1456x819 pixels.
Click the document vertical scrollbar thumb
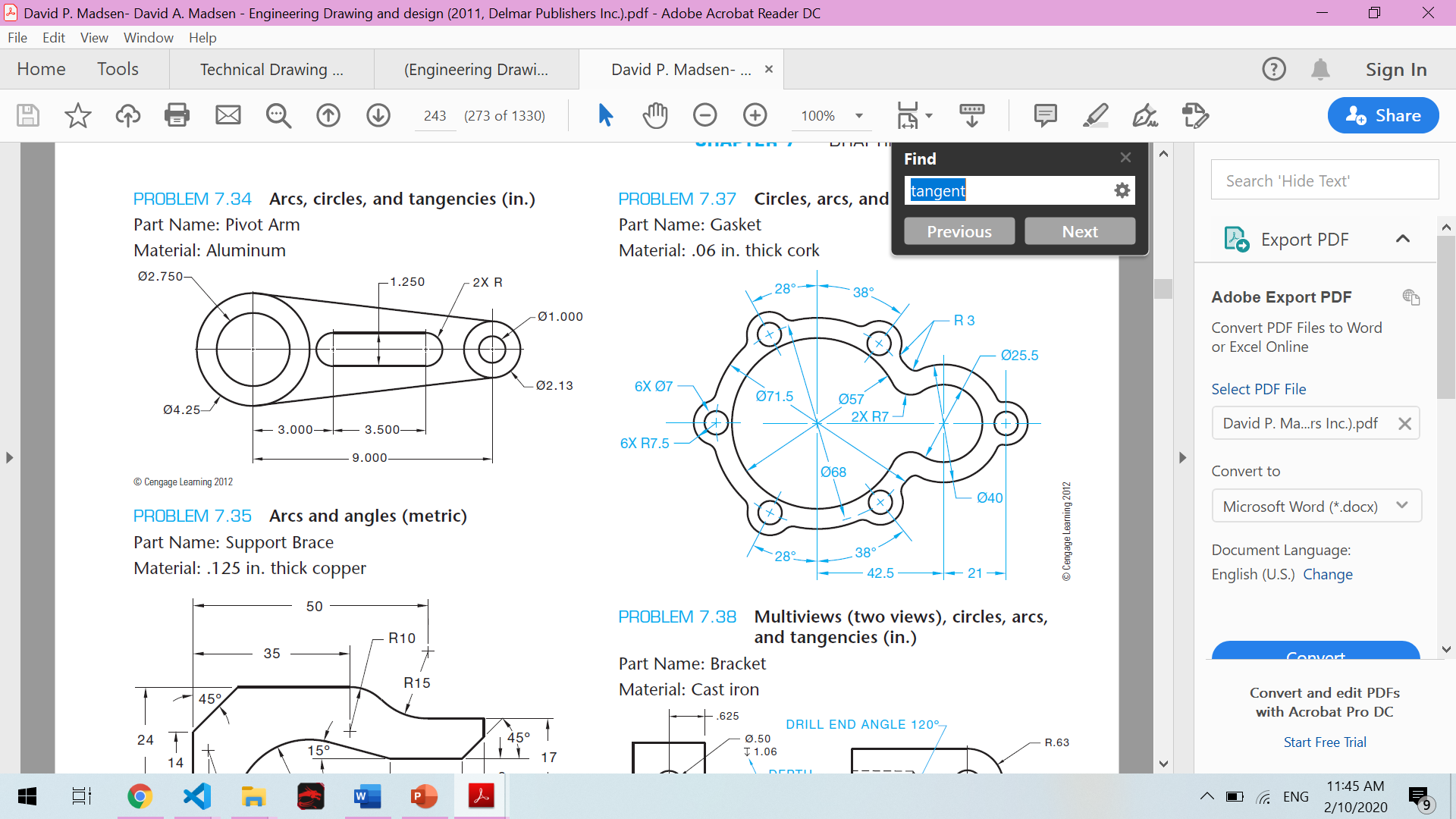1163,289
